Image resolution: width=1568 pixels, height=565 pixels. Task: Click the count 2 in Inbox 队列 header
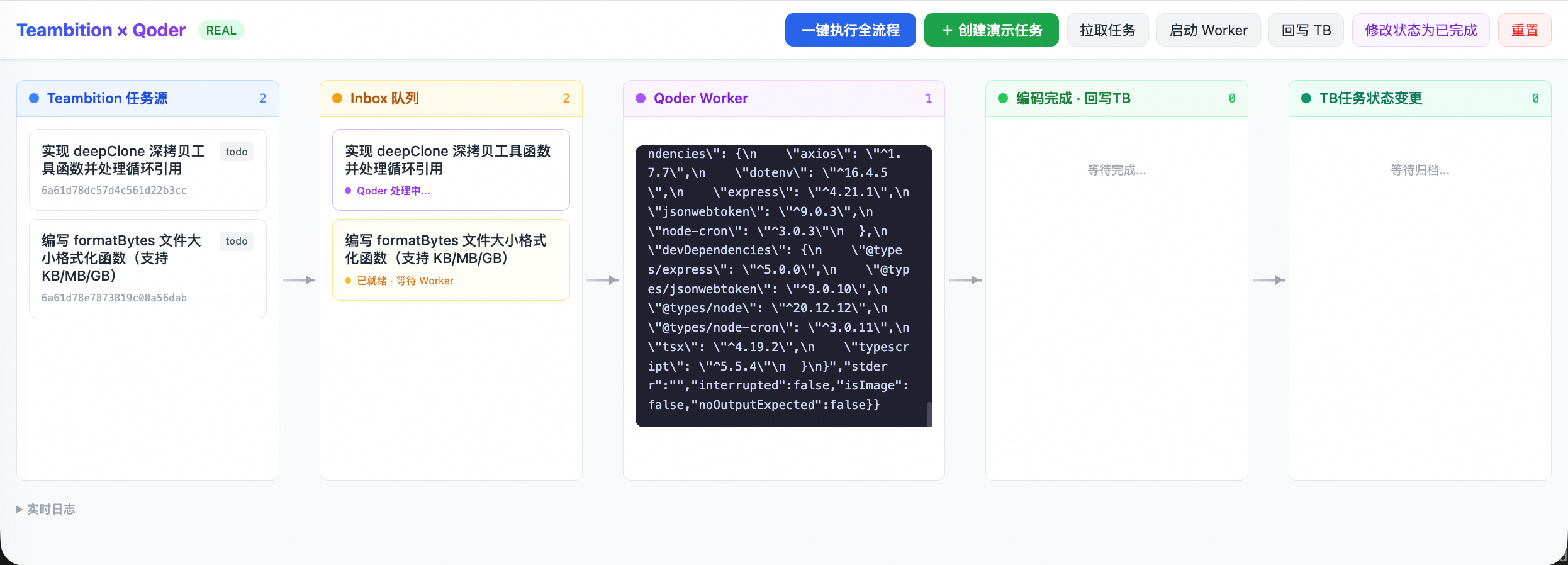(566, 98)
